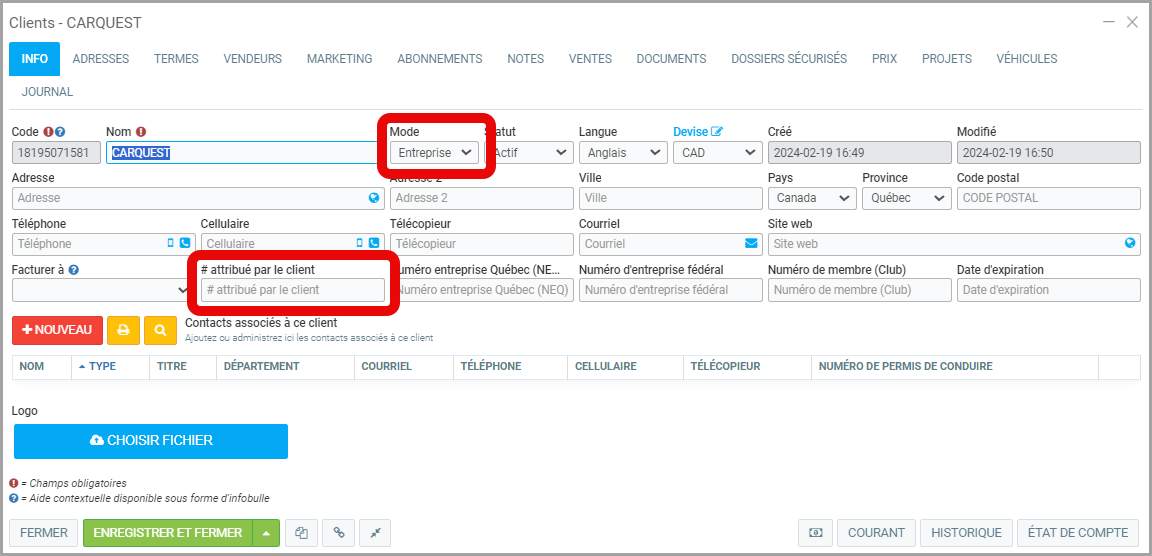Click the red Nouveau button
Image resolution: width=1152 pixels, height=556 pixels.
point(57,330)
